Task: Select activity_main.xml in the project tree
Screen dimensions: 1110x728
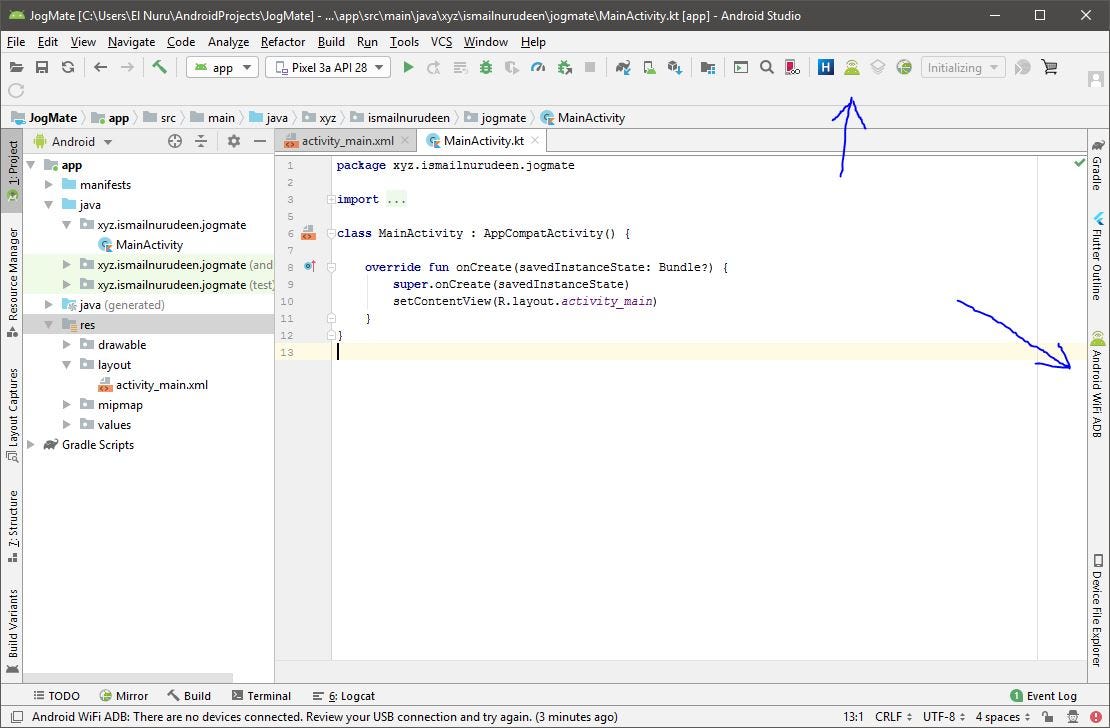Action: [x=153, y=385]
